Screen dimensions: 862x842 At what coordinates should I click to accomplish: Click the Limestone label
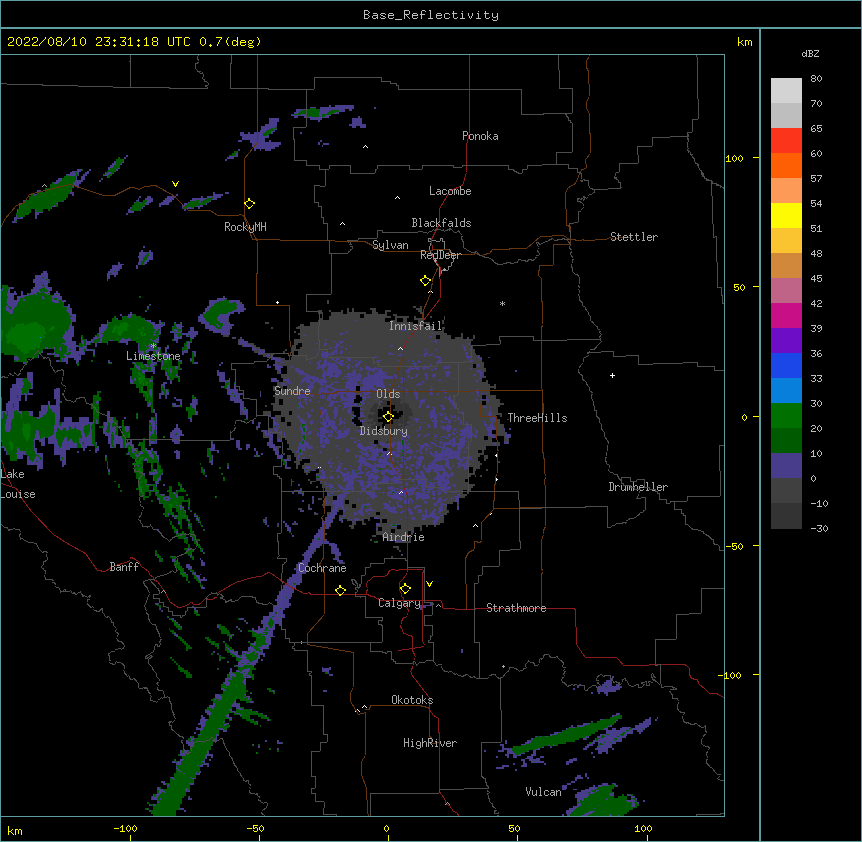(153, 356)
